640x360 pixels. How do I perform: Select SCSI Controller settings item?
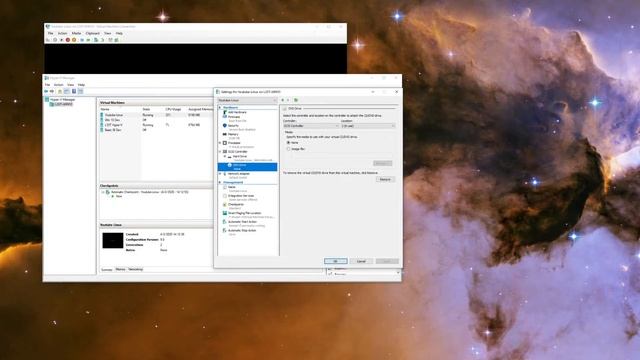pyautogui.click(x=238, y=151)
